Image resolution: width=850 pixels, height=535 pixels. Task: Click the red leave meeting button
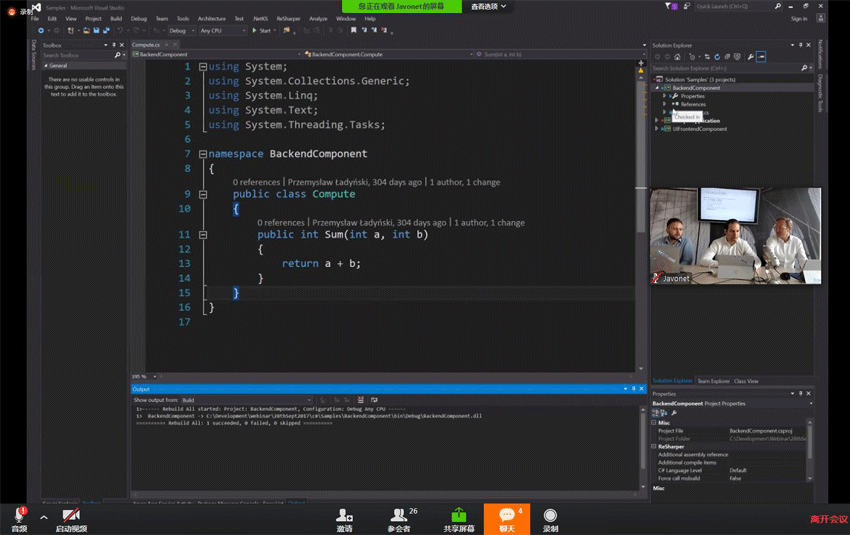[x=829, y=519]
